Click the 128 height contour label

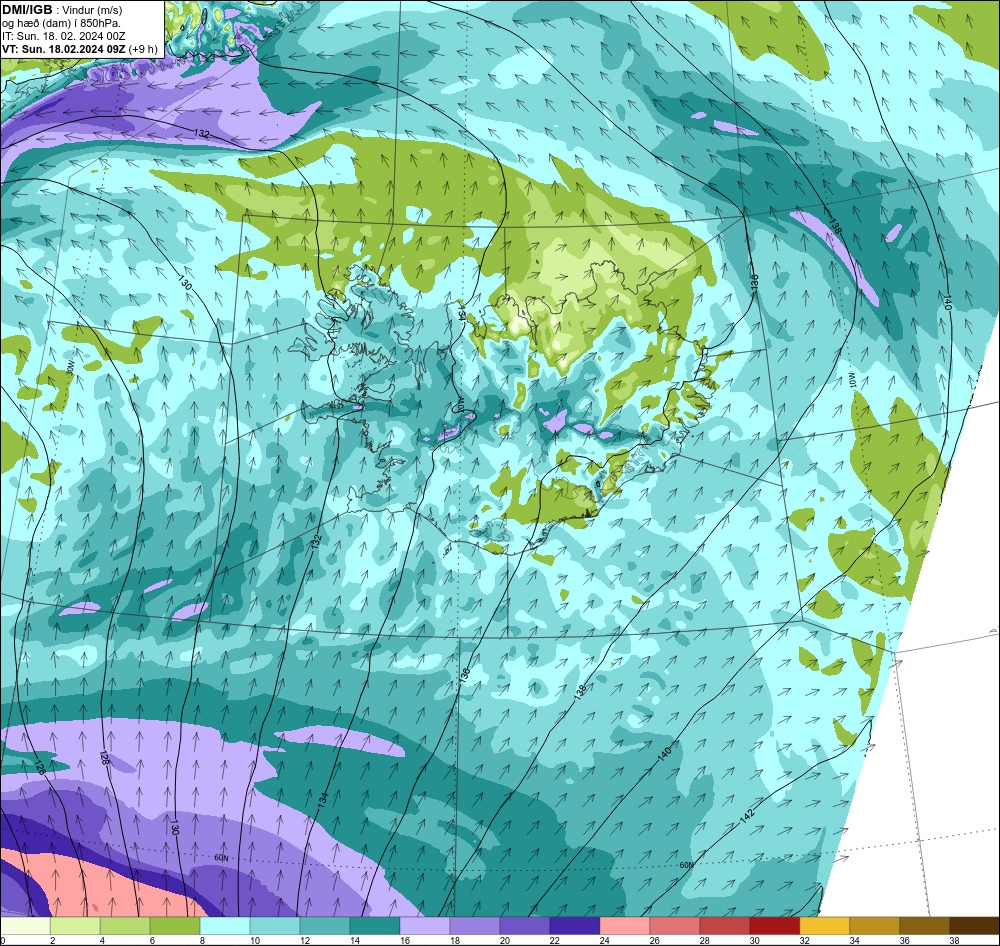(x=105, y=757)
